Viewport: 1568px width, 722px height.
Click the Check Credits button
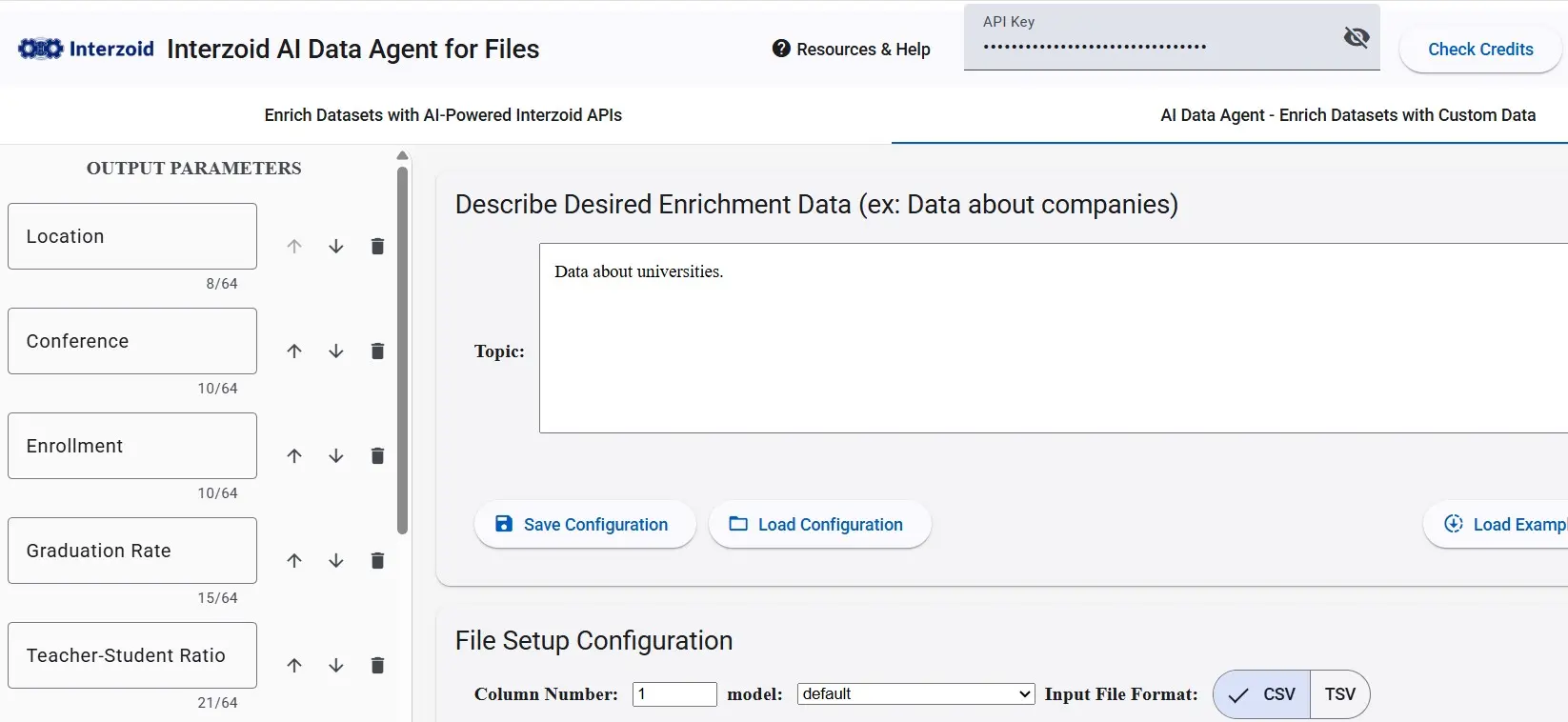tap(1480, 50)
